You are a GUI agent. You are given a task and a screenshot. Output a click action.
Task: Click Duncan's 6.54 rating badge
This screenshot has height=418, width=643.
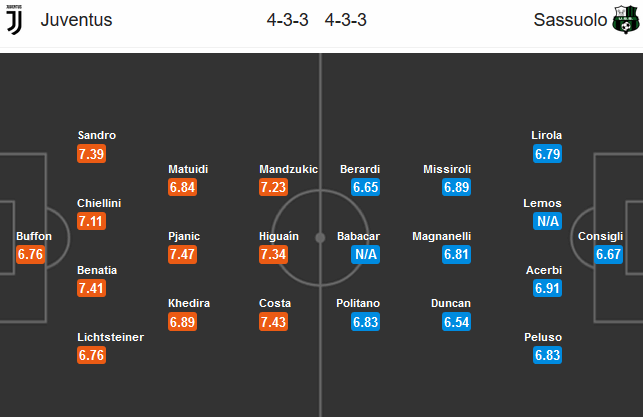pyautogui.click(x=456, y=322)
